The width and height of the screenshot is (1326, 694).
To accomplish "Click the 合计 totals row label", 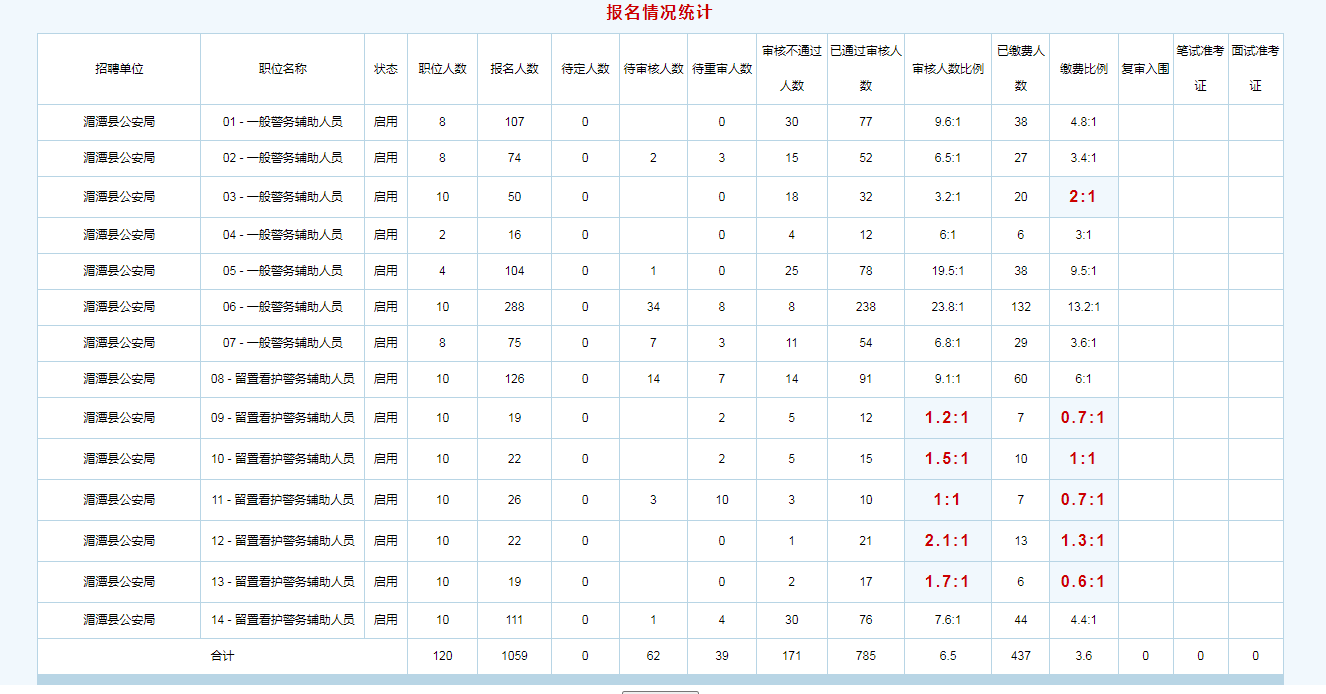I will [x=222, y=656].
